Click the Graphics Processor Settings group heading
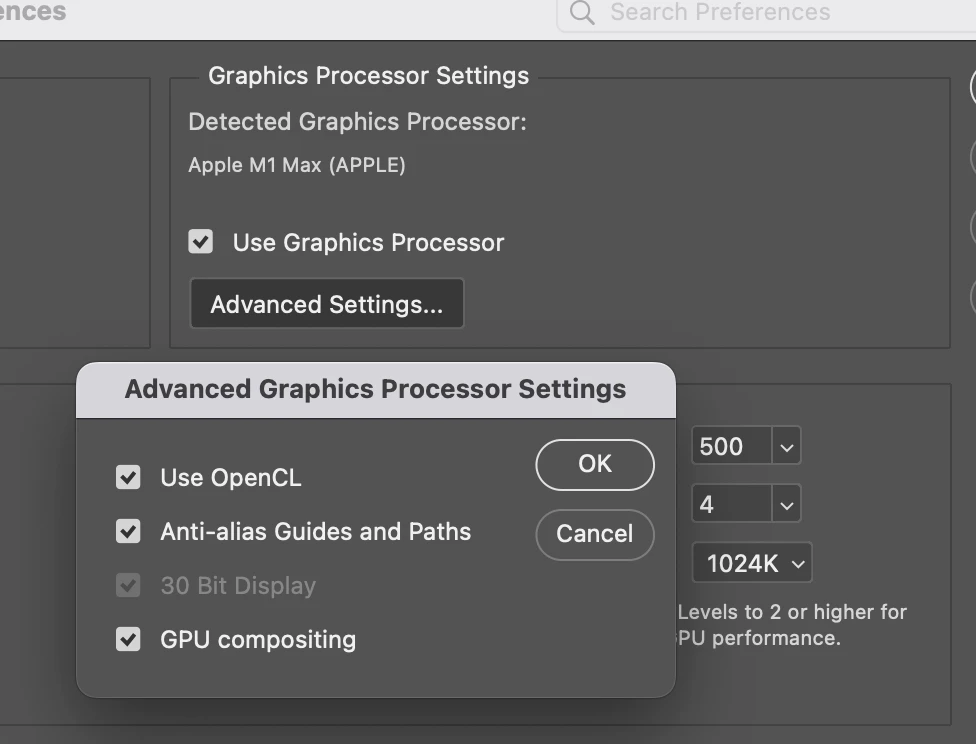976x744 pixels. (x=368, y=76)
